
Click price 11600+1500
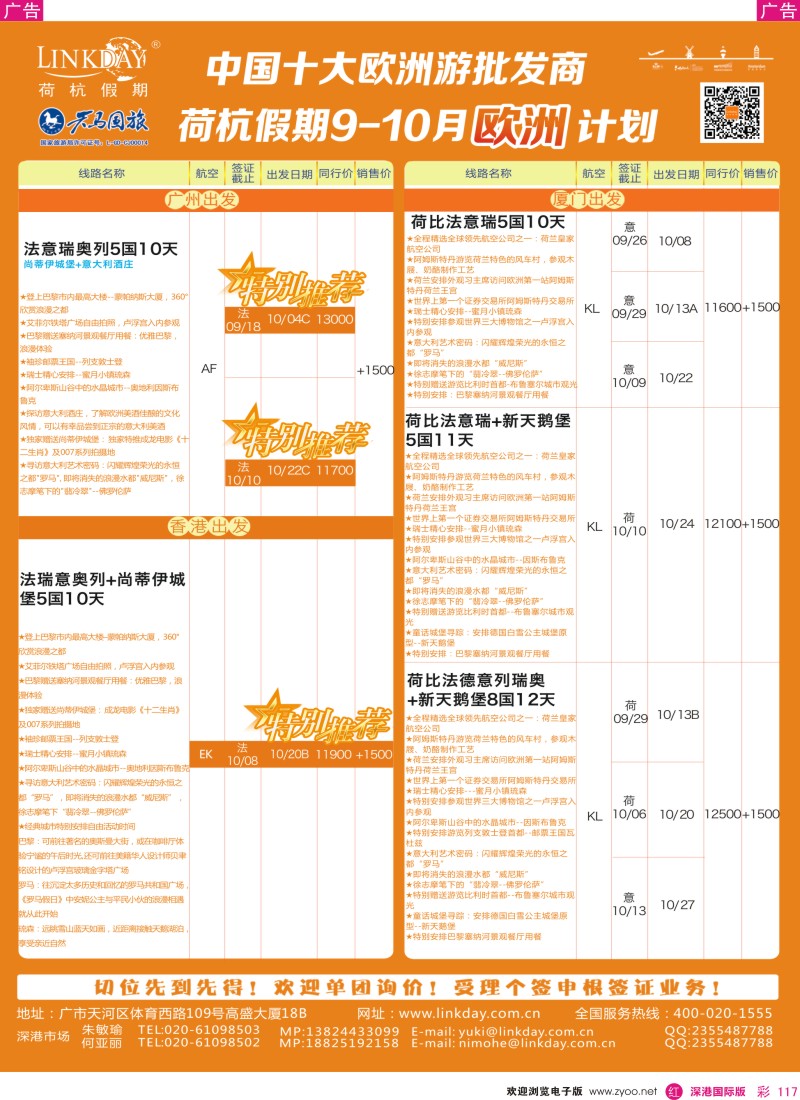coord(742,307)
